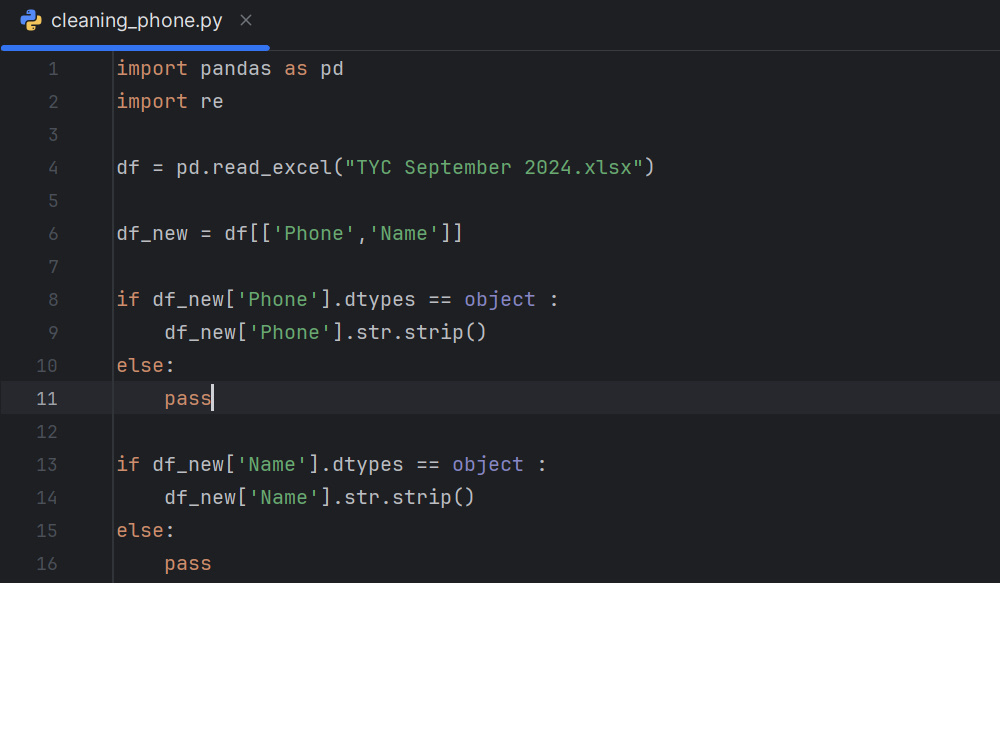Screen dimensions: 1000x750
Task: Click 'str.strip()' on line 14
Action: pyautogui.click(x=409, y=497)
